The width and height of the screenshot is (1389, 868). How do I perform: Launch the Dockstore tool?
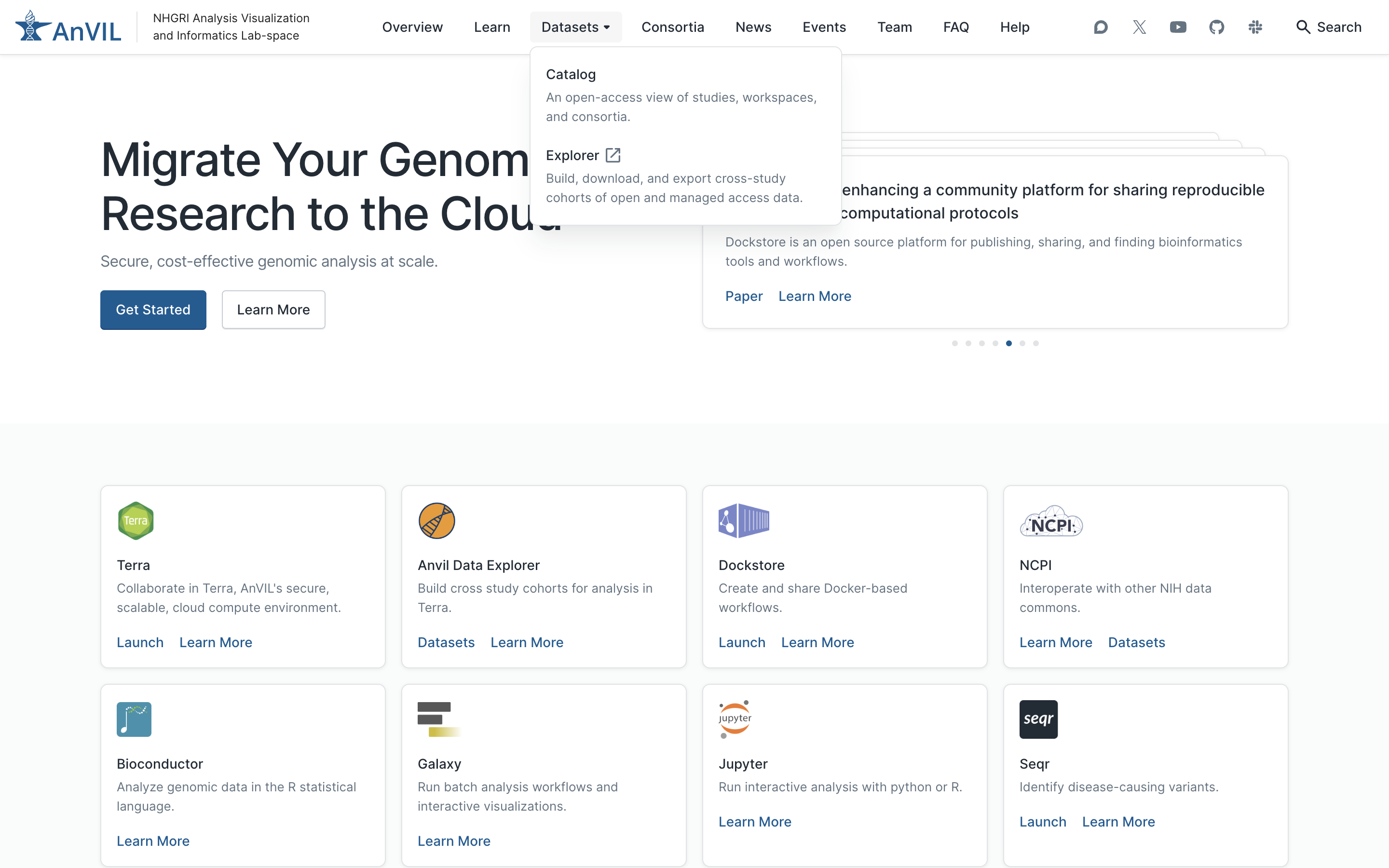coord(742,642)
